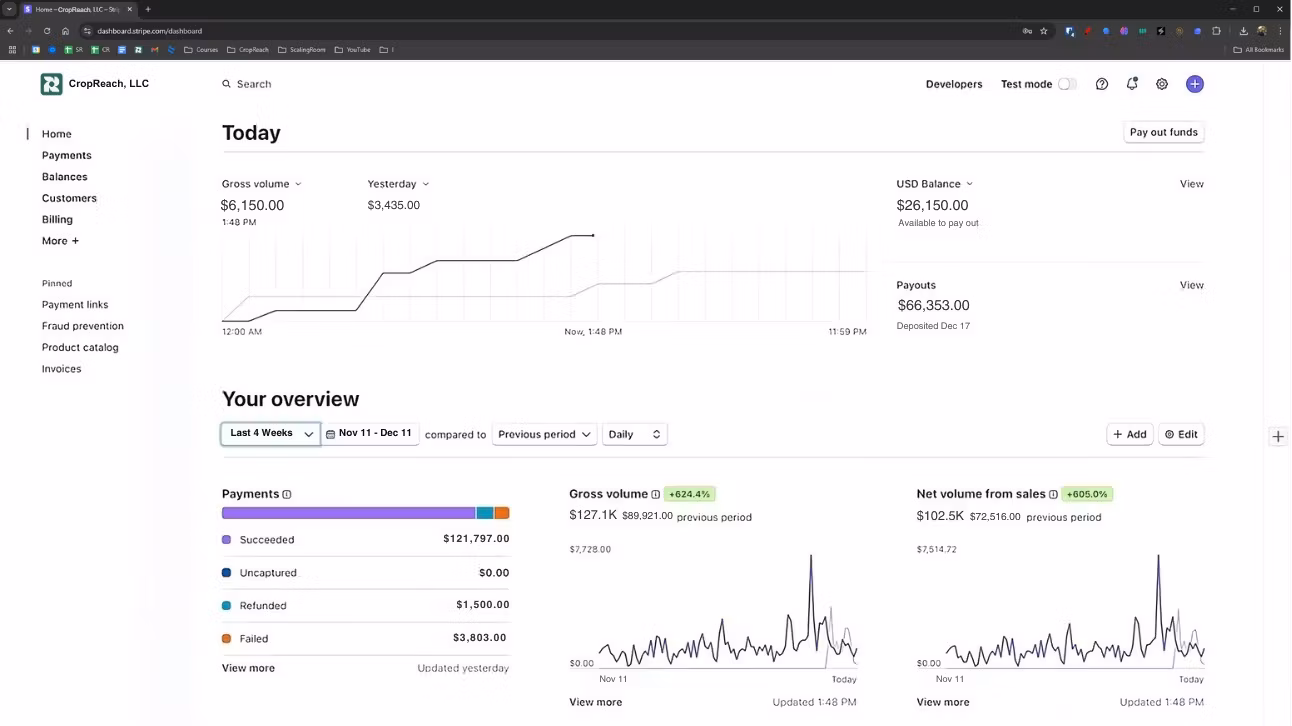
Task: Click the Gross volume info icon
Action: pyautogui.click(x=656, y=494)
